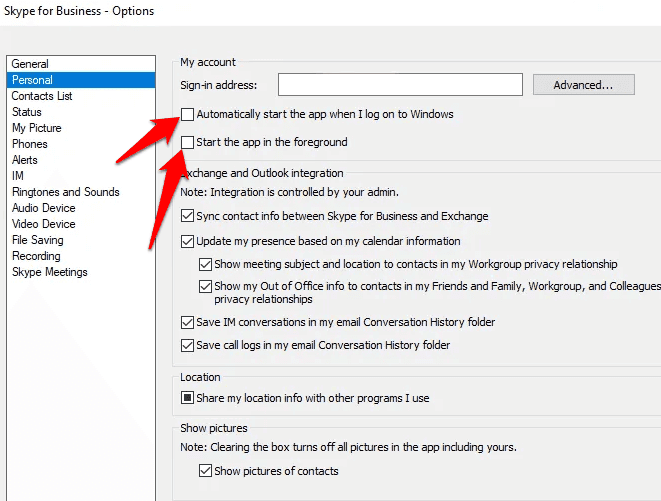Uncheck Show pictures of contacts
The width and height of the screenshot is (661, 501).
206,471
